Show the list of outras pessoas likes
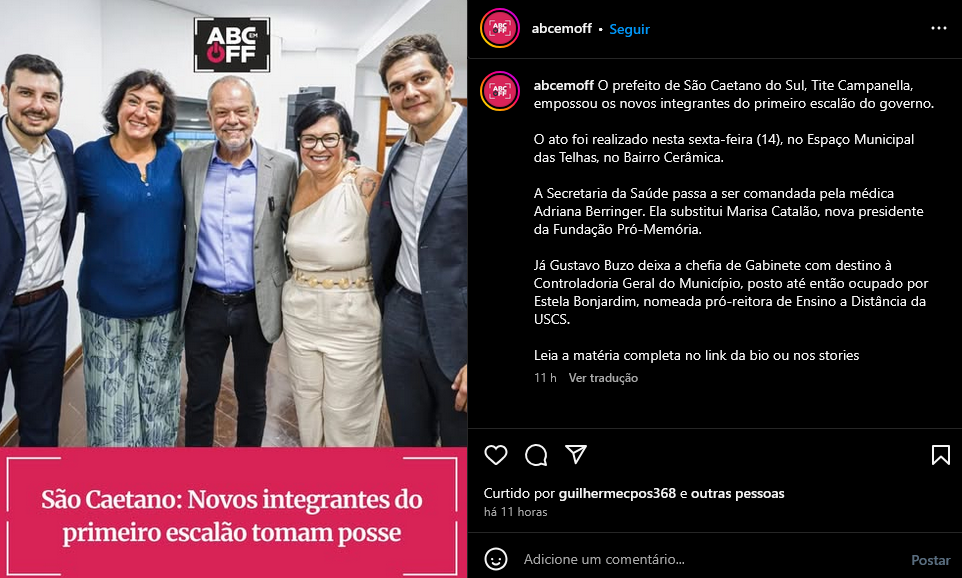The height and width of the screenshot is (578, 962). click(x=737, y=493)
